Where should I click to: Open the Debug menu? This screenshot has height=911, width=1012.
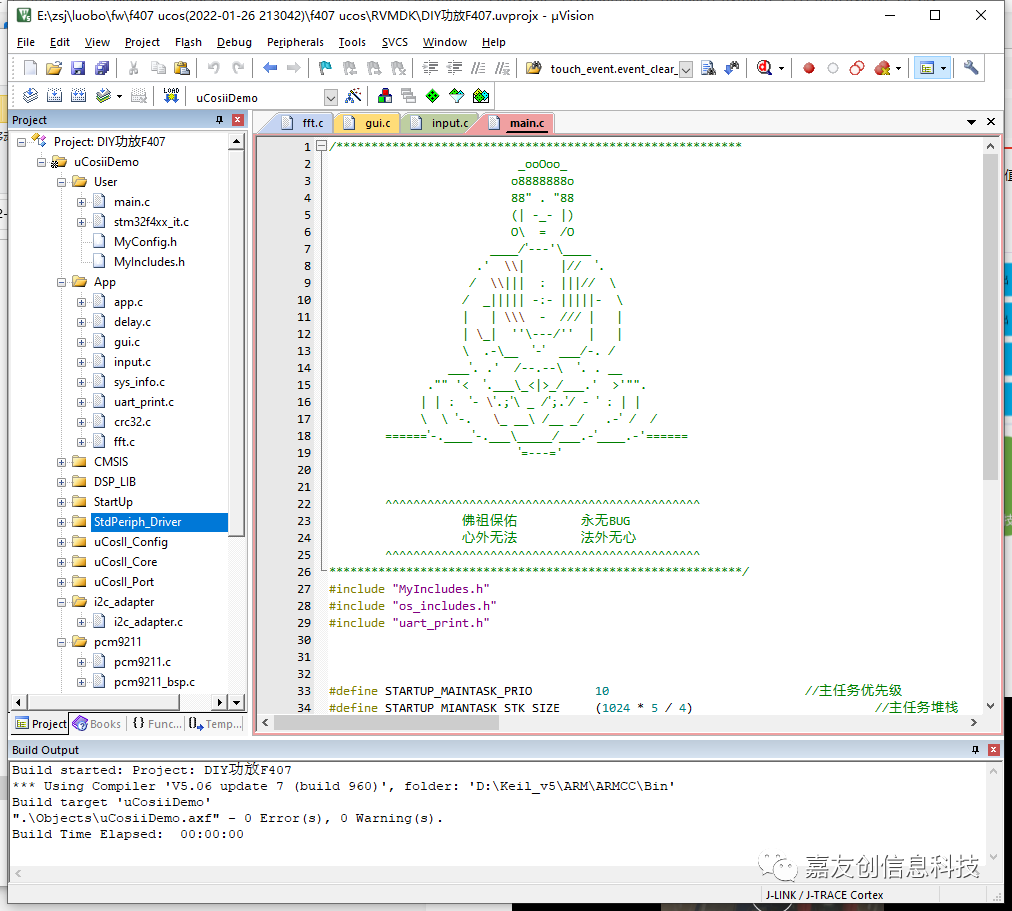234,42
